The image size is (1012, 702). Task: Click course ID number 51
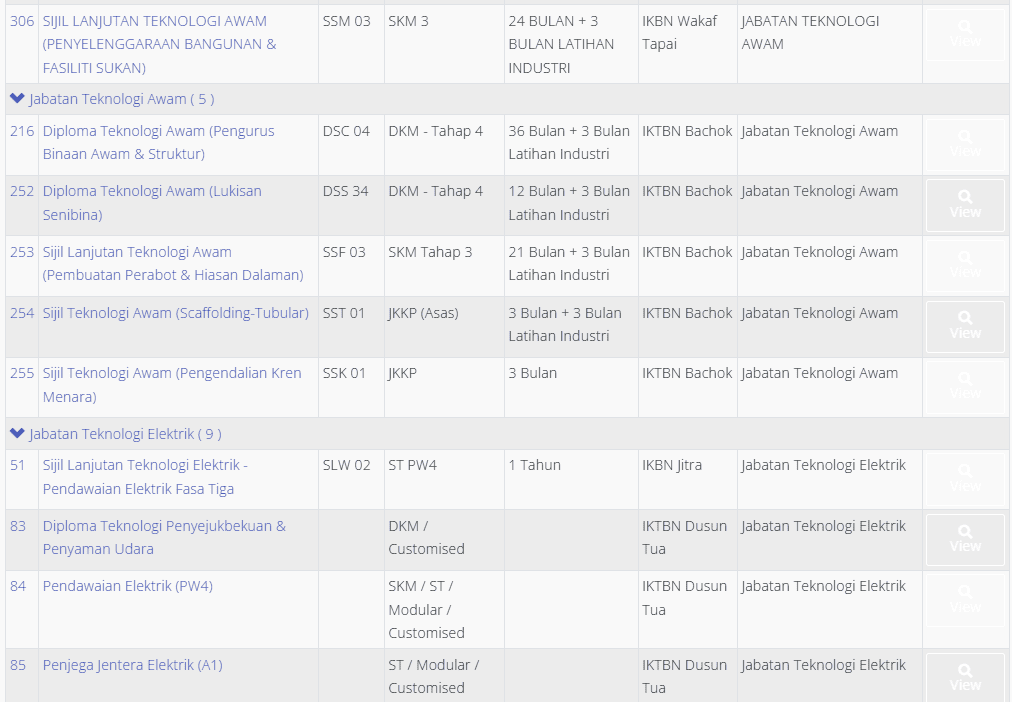click(18, 465)
